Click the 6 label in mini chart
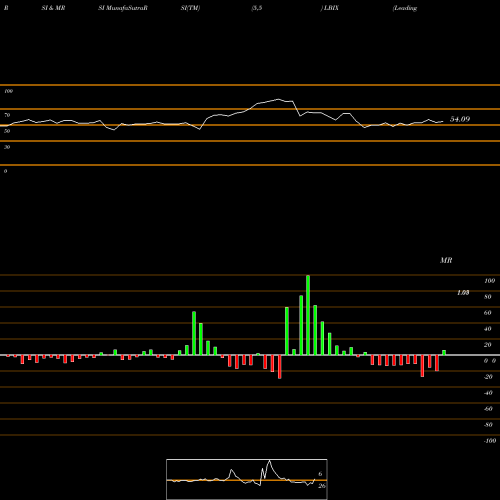The image size is (500, 500). [320, 474]
